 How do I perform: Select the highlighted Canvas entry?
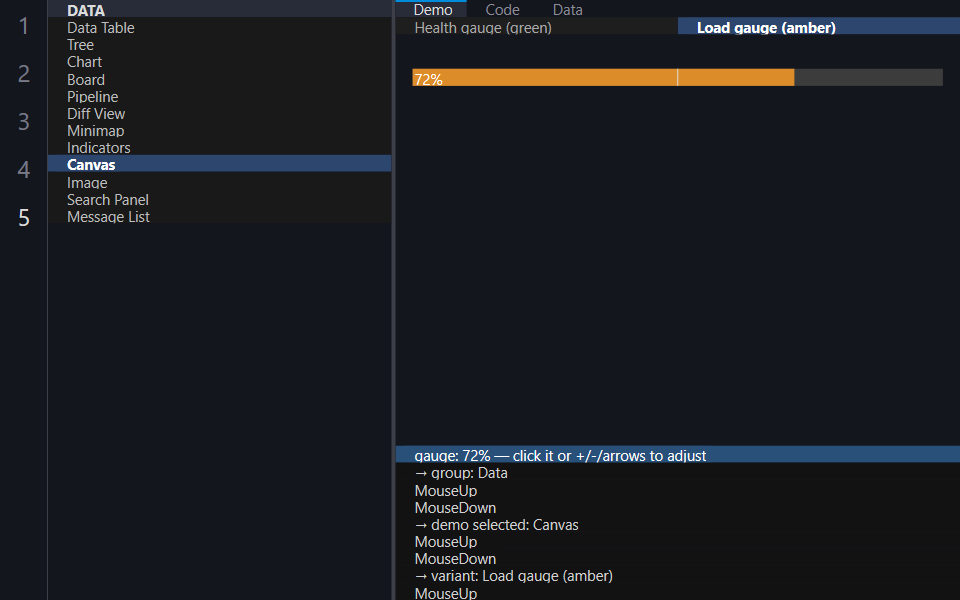(219, 165)
